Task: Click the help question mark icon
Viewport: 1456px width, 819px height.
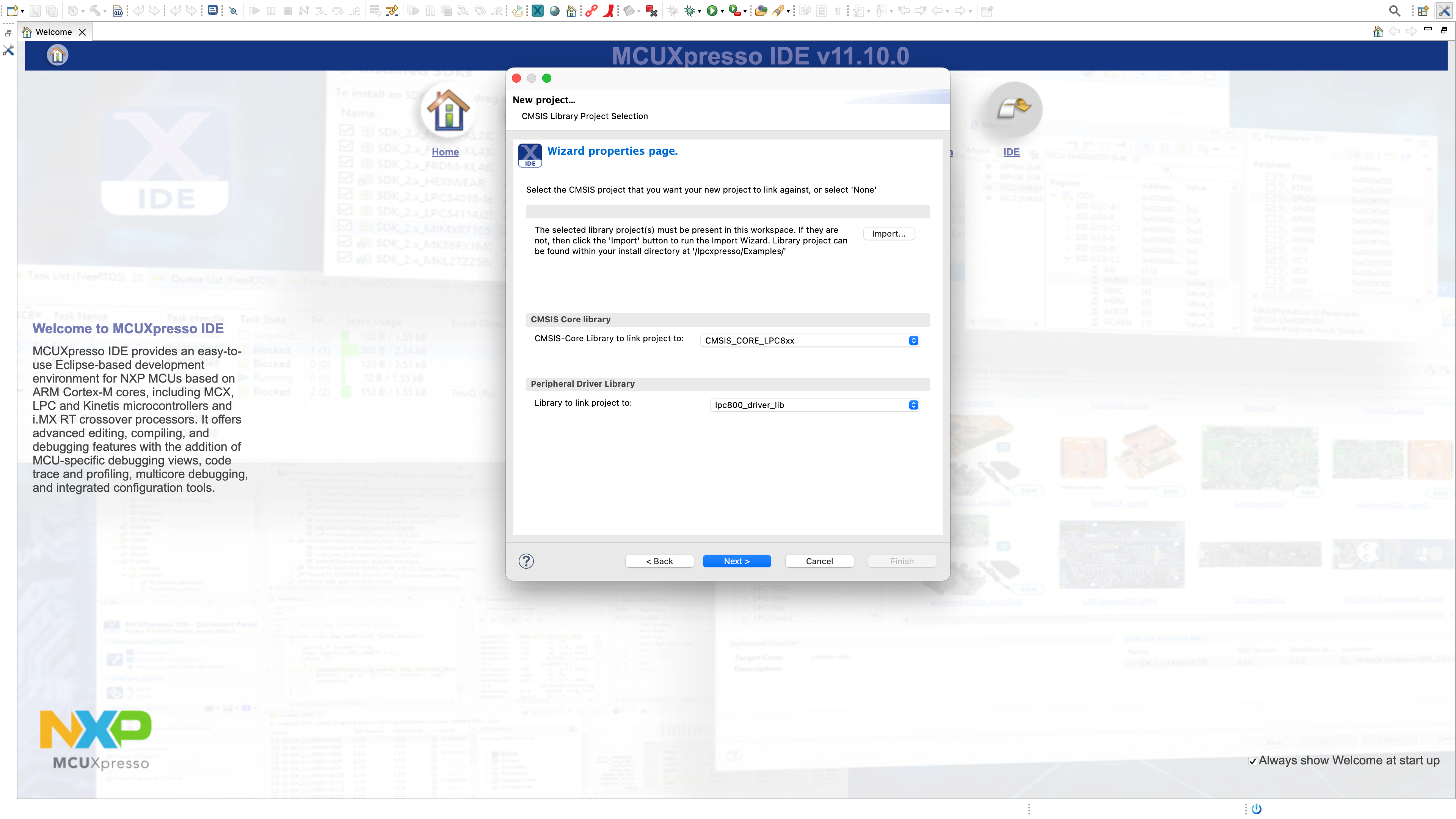Action: (x=526, y=561)
